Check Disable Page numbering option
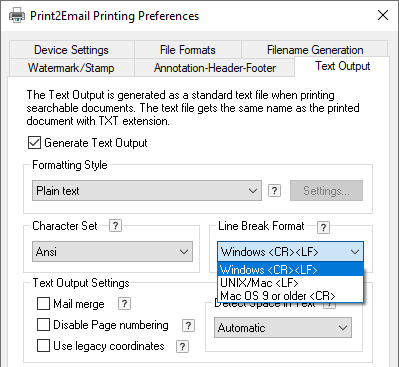This screenshot has width=399, height=367. (43, 325)
